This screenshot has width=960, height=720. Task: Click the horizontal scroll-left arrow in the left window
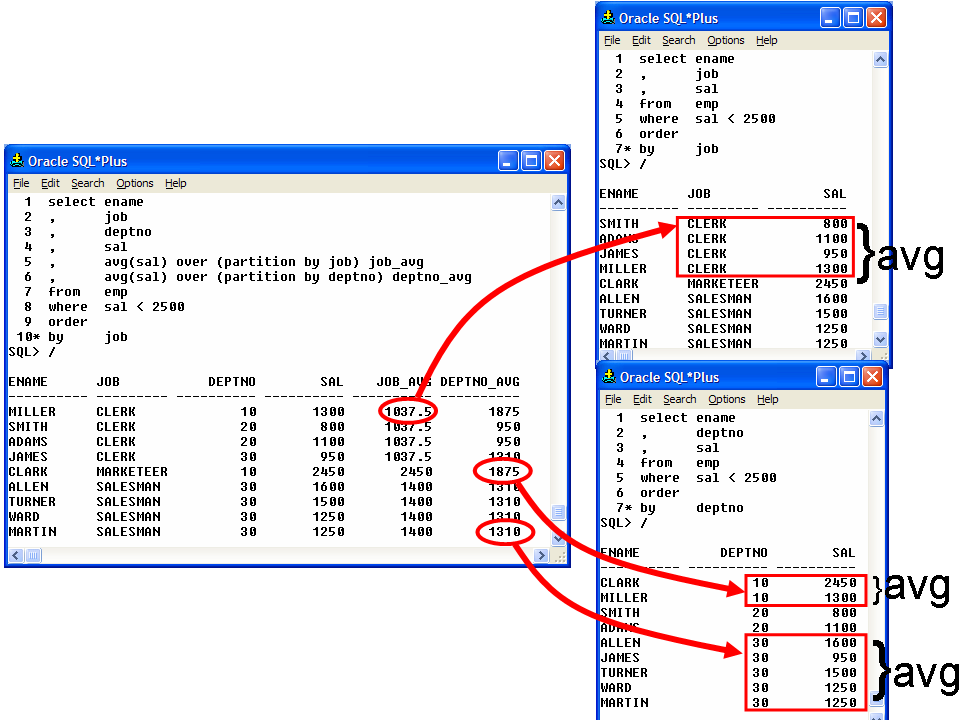click(x=17, y=555)
